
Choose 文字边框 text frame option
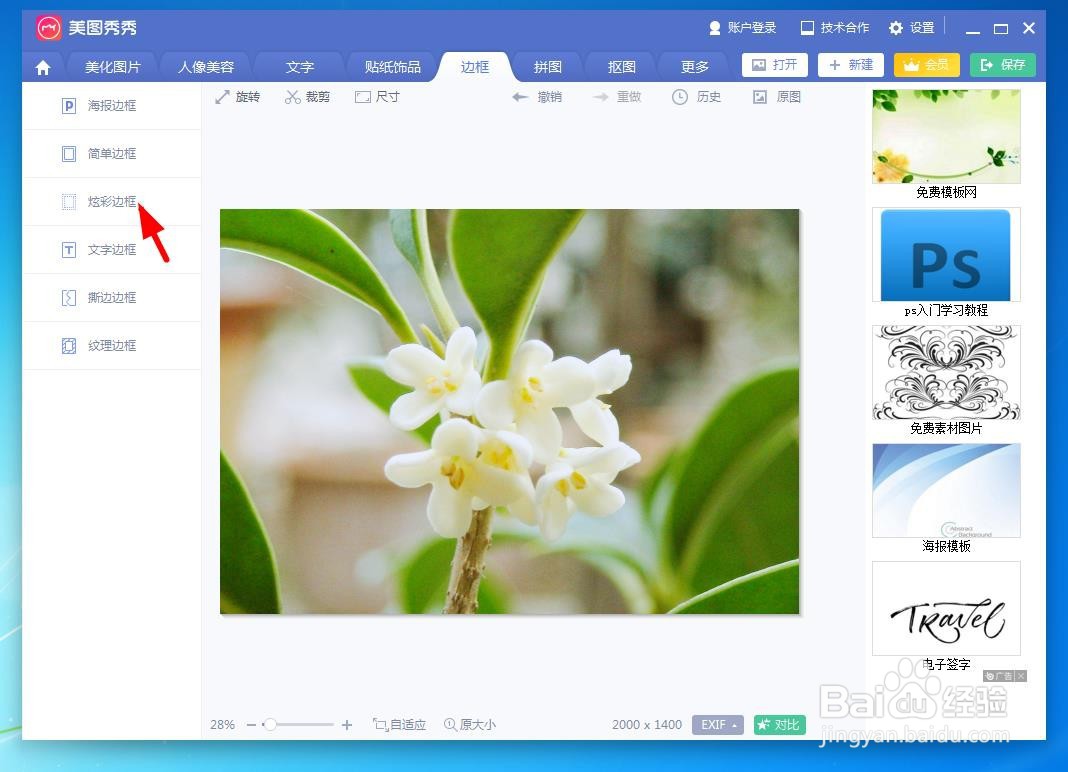pyautogui.click(x=112, y=249)
